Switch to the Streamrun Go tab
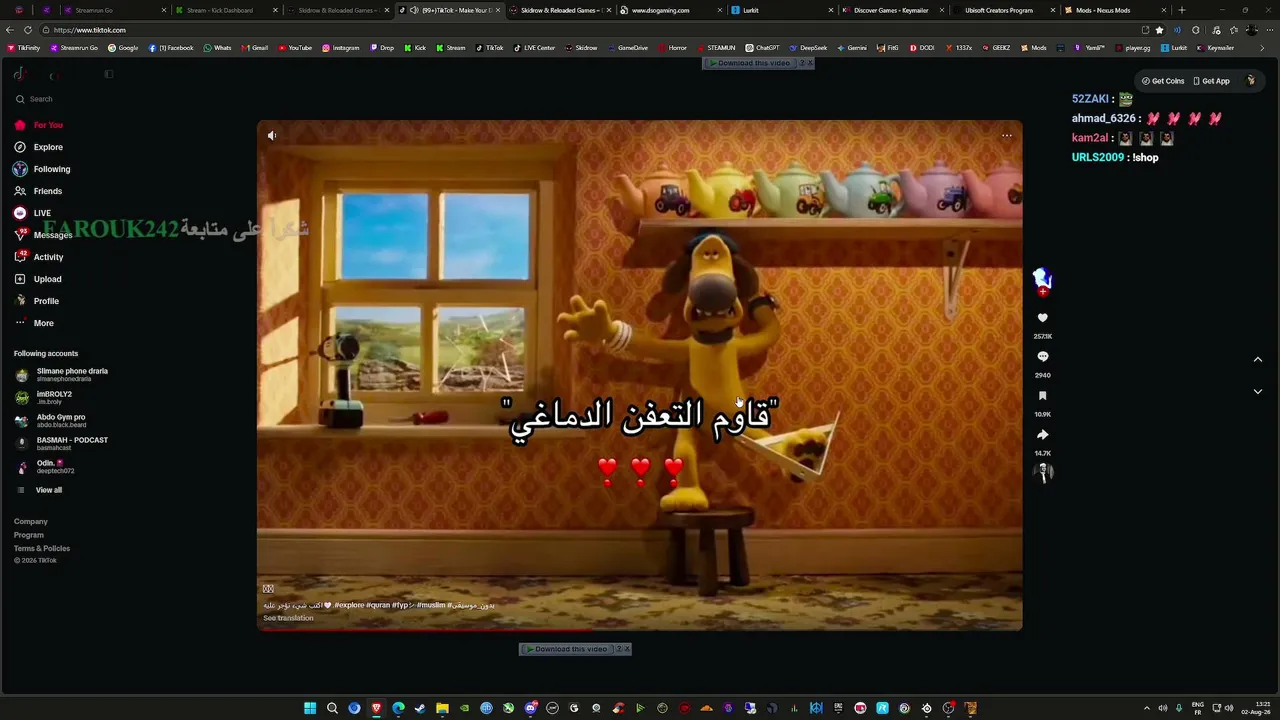Screen dimensions: 1280x720 [x=115, y=10]
